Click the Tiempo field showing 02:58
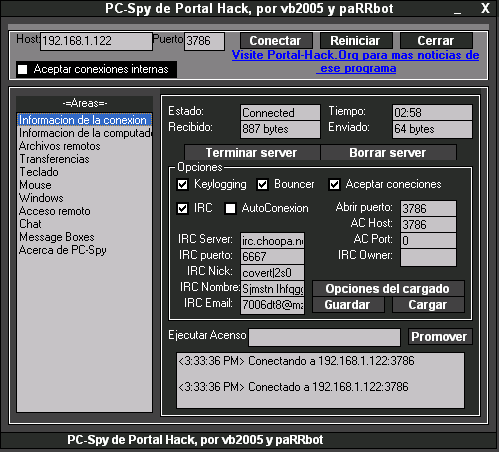499x452 pixels. (x=432, y=113)
